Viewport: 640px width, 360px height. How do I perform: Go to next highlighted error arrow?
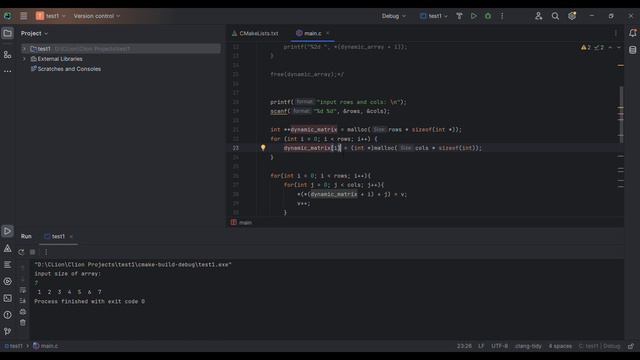tap(619, 47)
